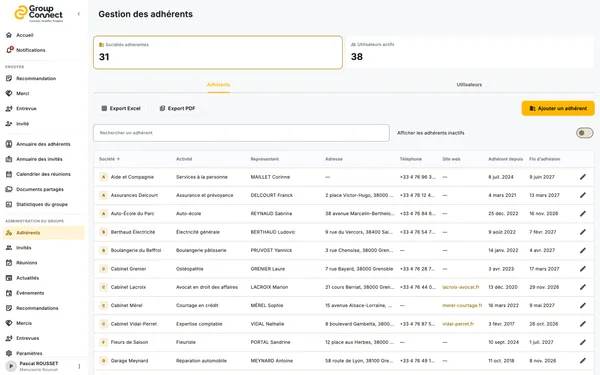Edit Cabinet Grenier with pencil icon
Screen dimensions: 600x375
(x=582, y=269)
